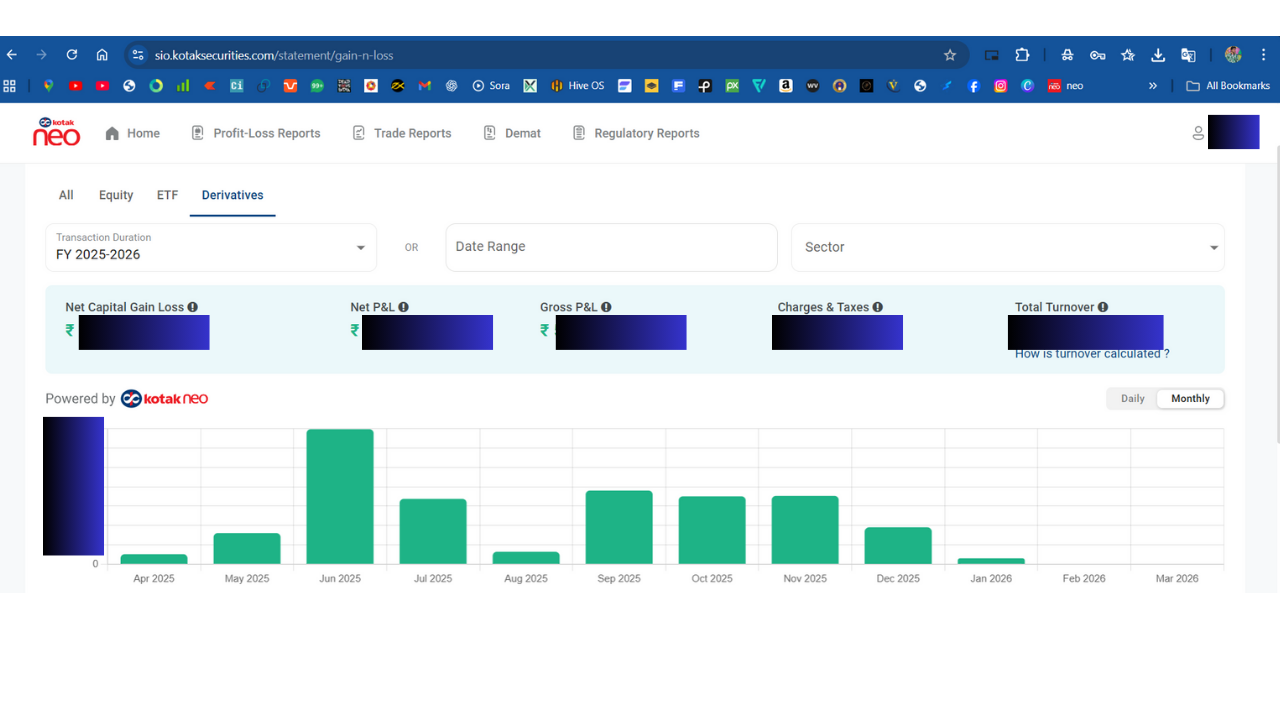
Task: Click the info icon beside Gross P&L
Action: point(606,307)
